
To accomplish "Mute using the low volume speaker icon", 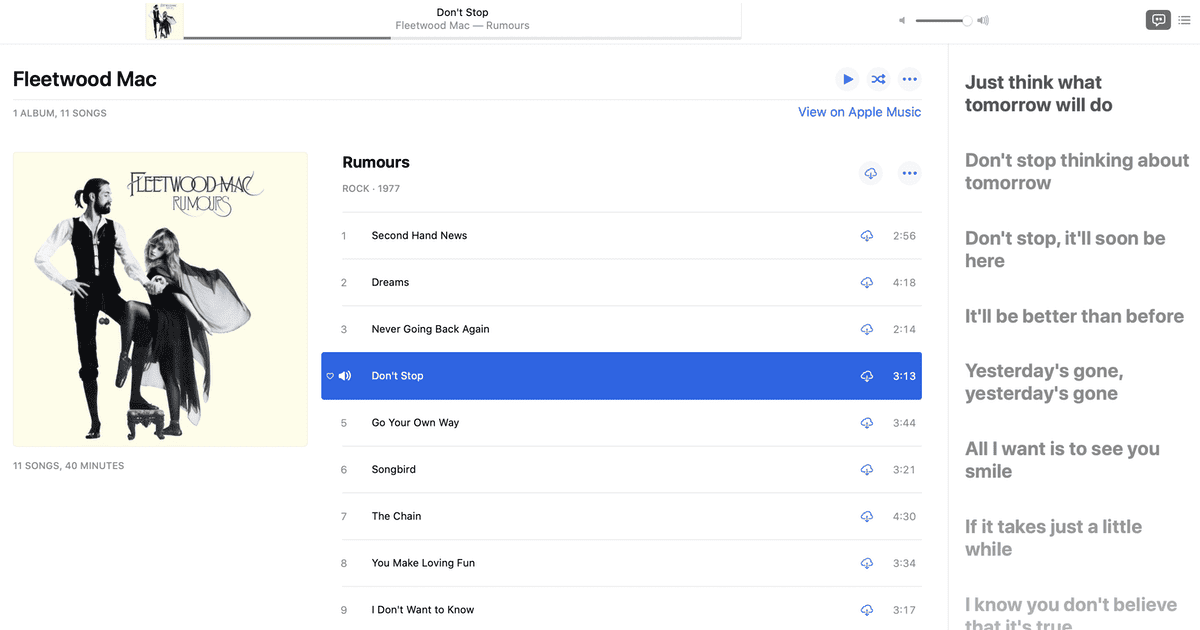I will pyautogui.click(x=902, y=20).
